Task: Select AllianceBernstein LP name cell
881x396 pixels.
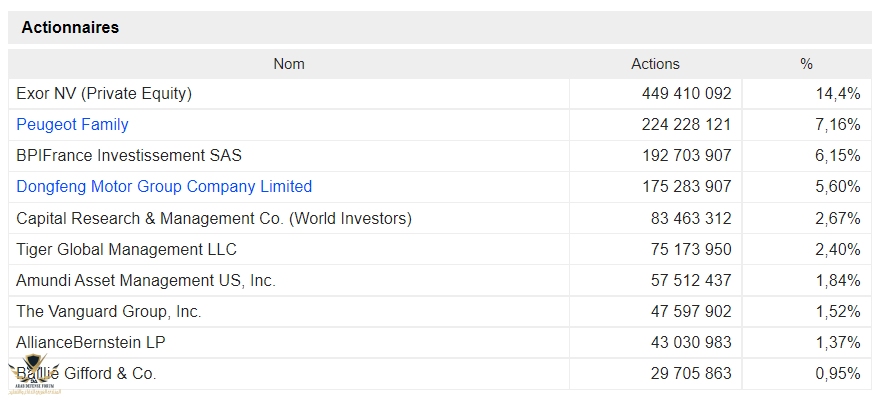Action: pyautogui.click(x=289, y=342)
